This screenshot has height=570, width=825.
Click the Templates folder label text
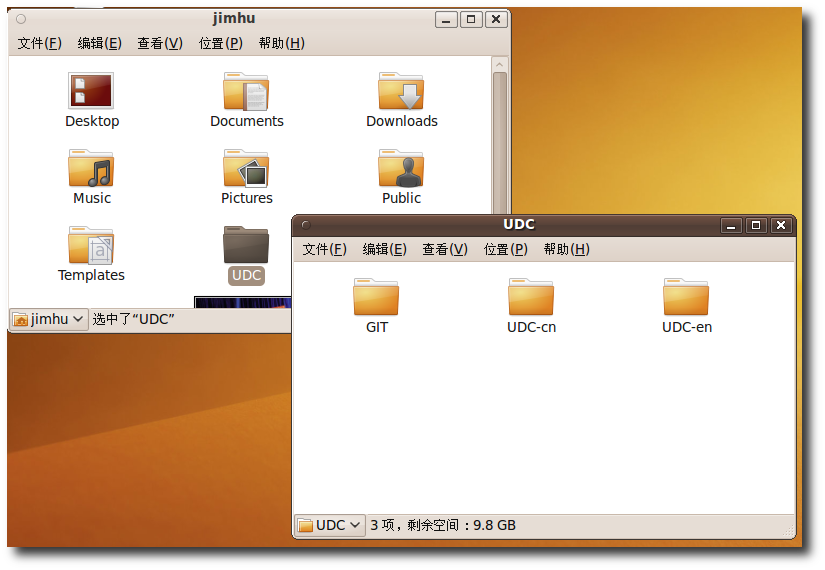pyautogui.click(x=91, y=275)
